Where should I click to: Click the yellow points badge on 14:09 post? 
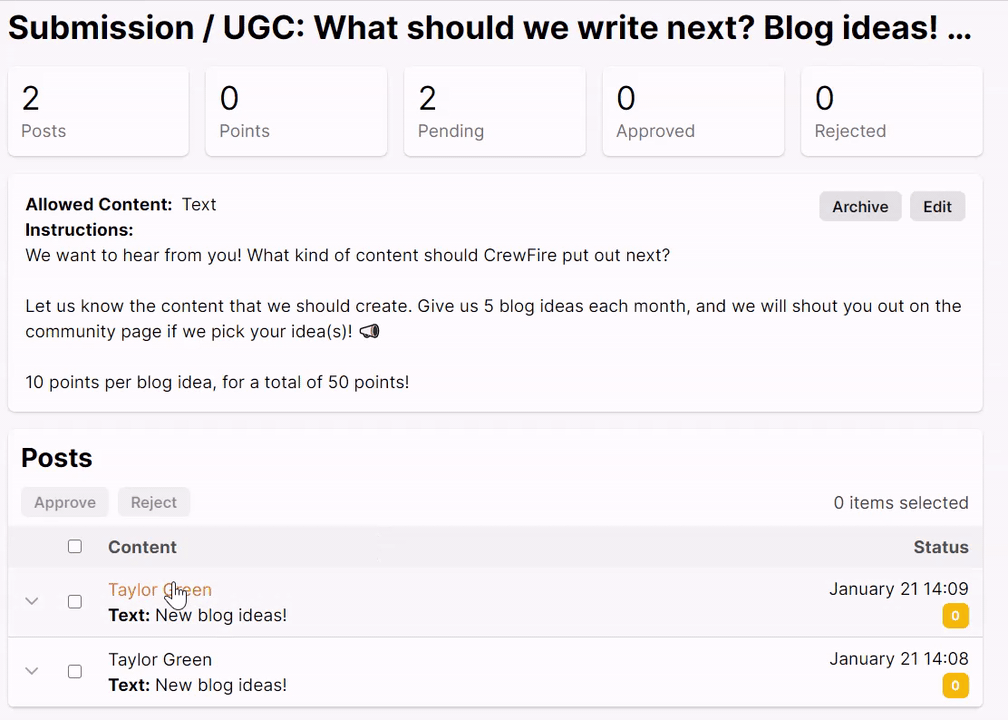click(x=955, y=616)
